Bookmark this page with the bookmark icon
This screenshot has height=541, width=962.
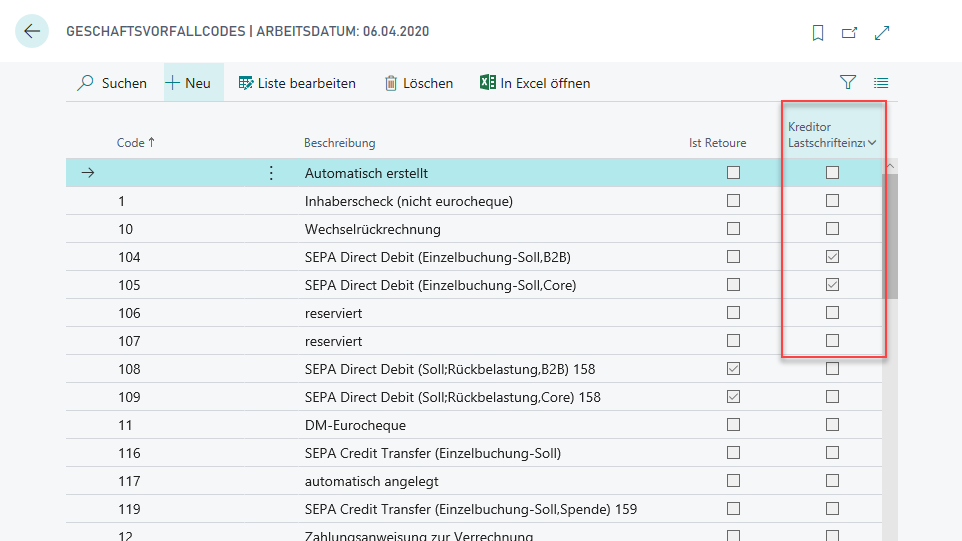817,33
